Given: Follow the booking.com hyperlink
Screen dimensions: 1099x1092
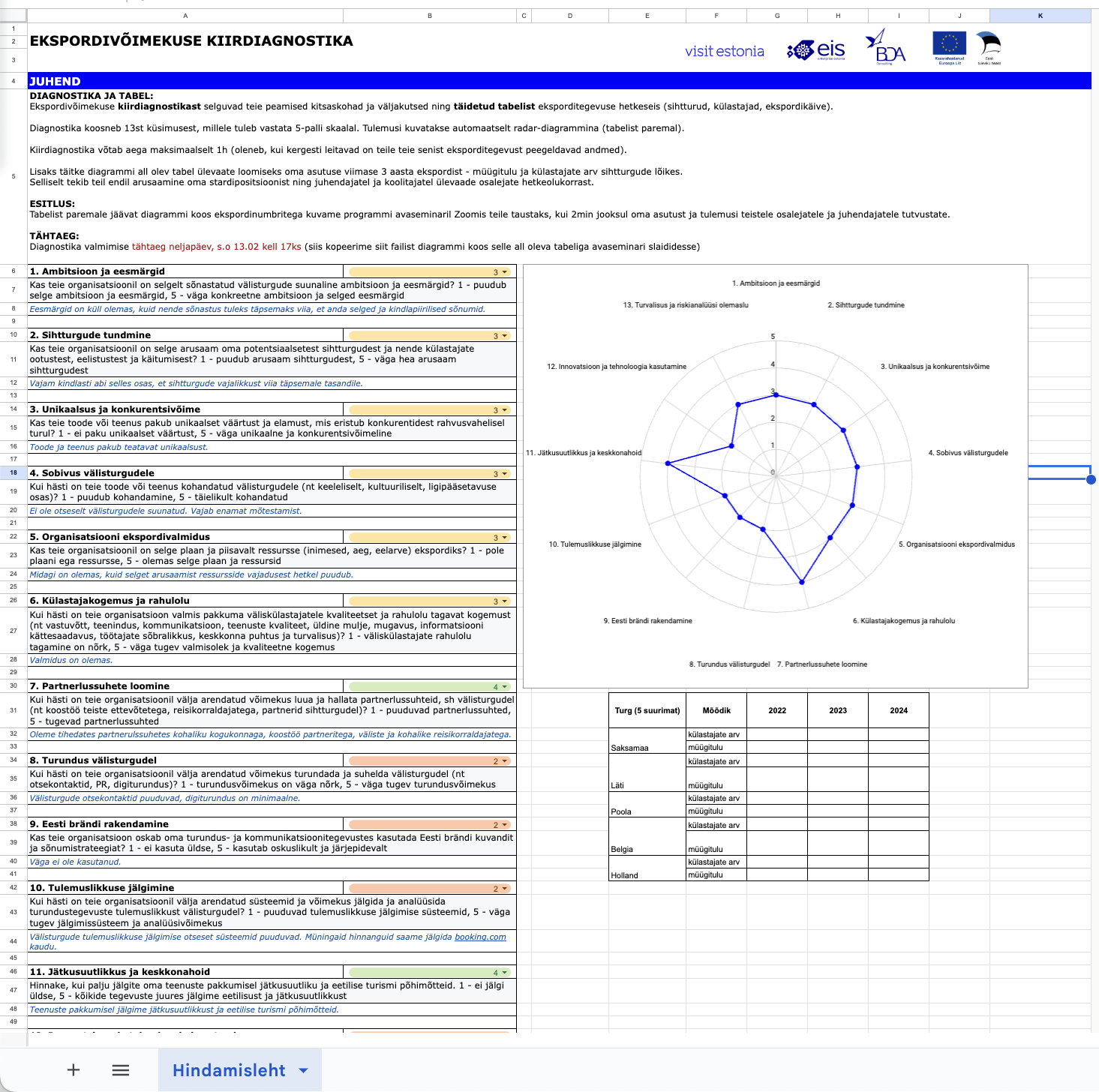Looking at the screenshot, I should (480, 937).
